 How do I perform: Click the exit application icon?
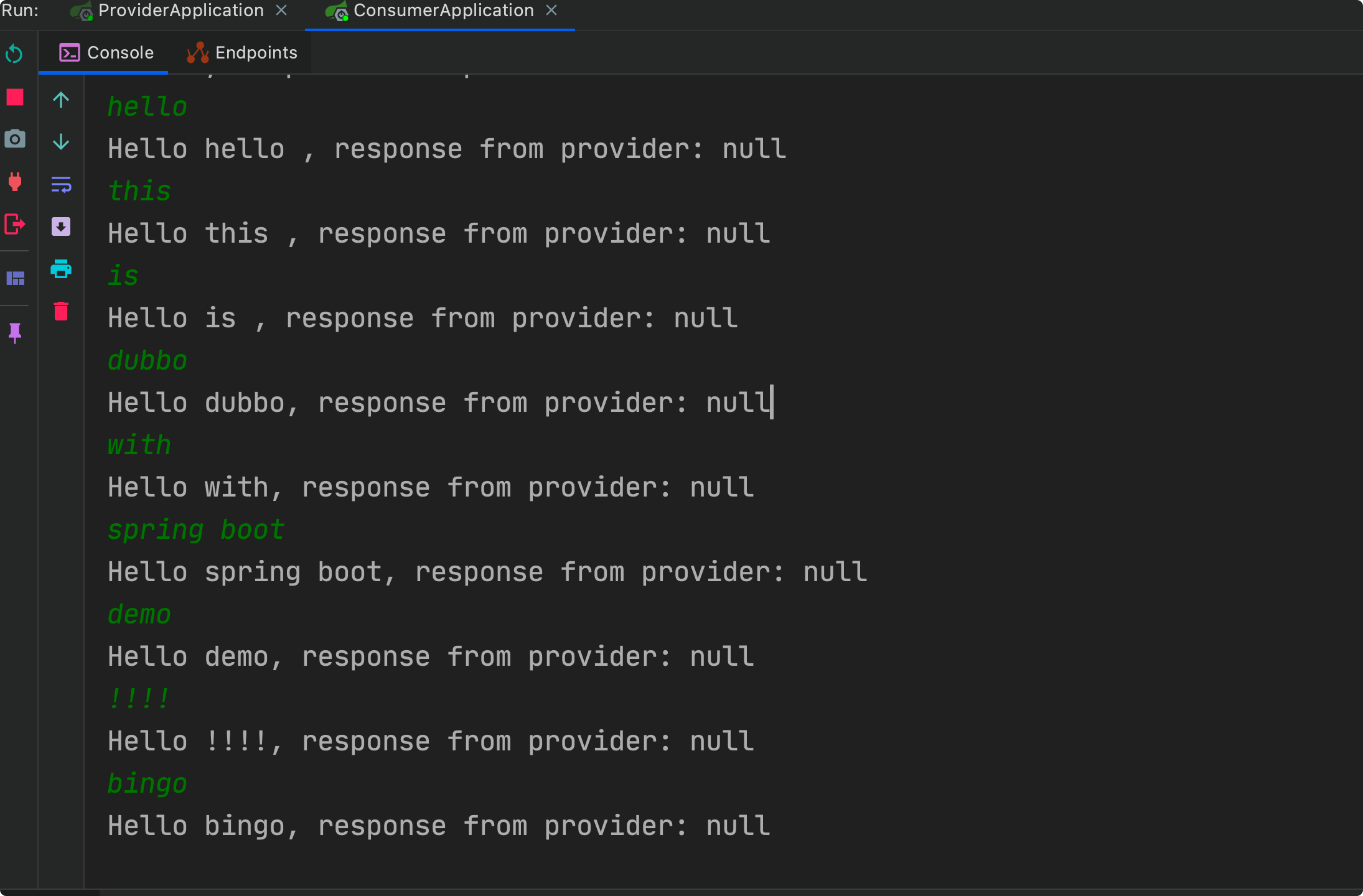15,224
